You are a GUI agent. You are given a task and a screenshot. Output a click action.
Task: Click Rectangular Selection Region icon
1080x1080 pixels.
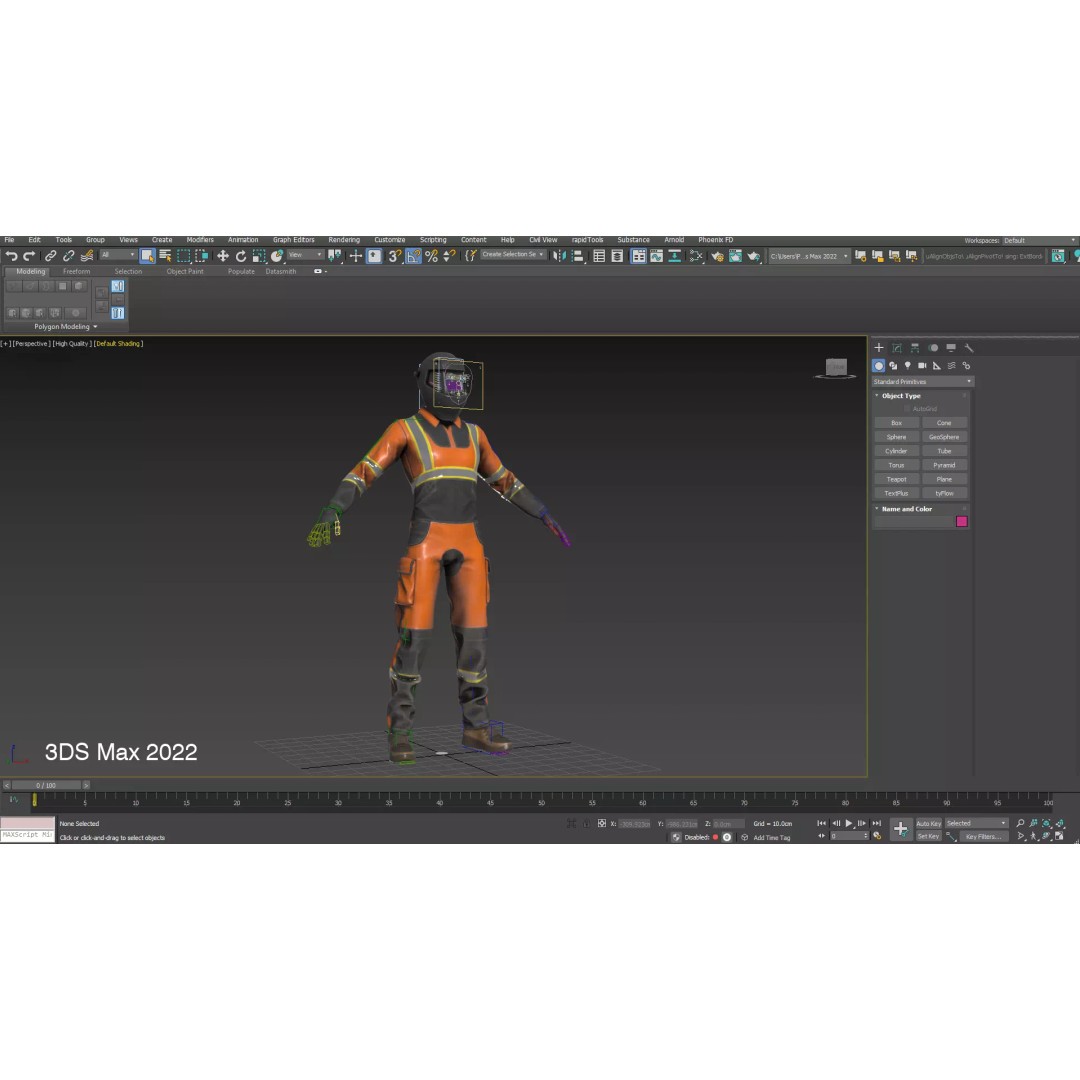coord(183,256)
